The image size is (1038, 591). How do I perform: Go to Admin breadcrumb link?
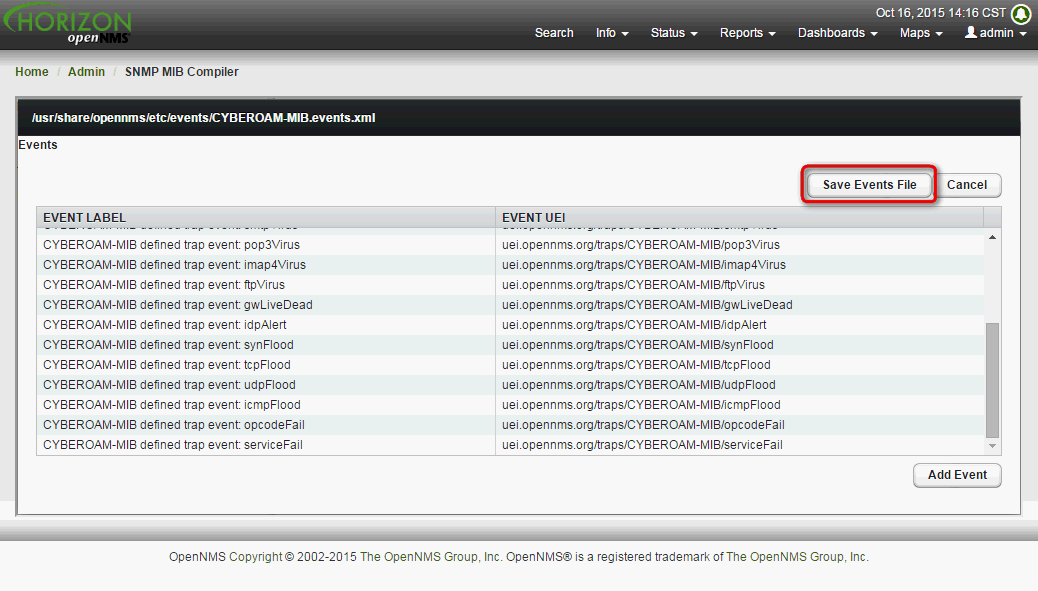86,71
